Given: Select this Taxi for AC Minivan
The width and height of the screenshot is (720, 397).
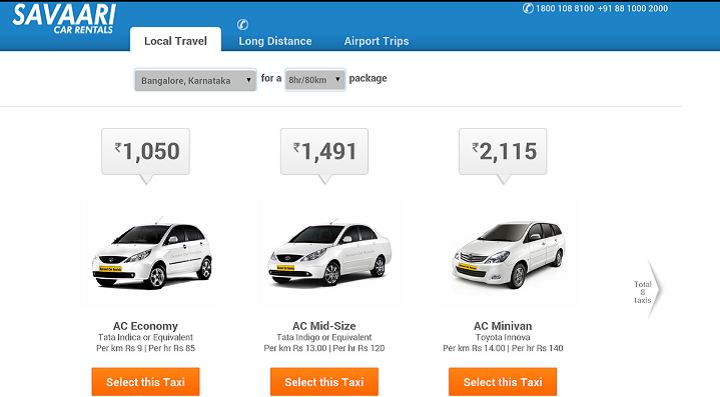Looking at the screenshot, I should click(x=503, y=382).
